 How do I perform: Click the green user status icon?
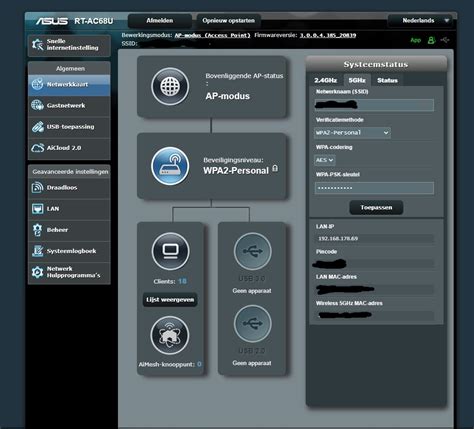coord(431,40)
